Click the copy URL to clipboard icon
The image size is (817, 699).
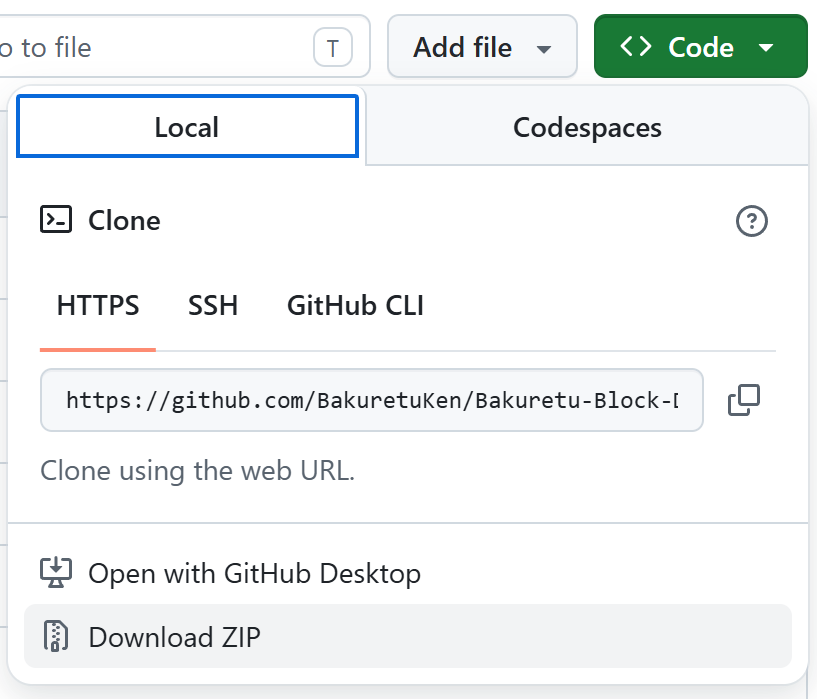tap(744, 400)
